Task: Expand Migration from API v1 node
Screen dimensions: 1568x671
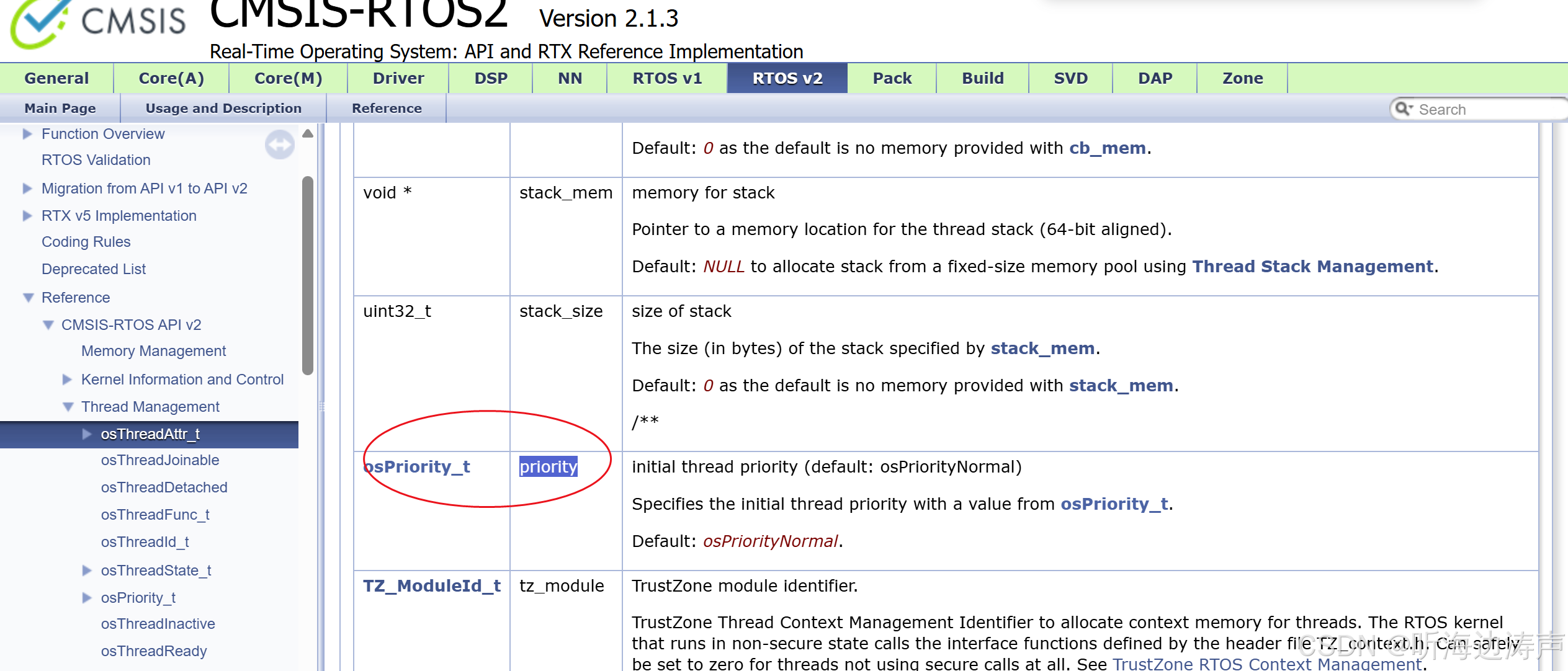Action: [x=27, y=189]
